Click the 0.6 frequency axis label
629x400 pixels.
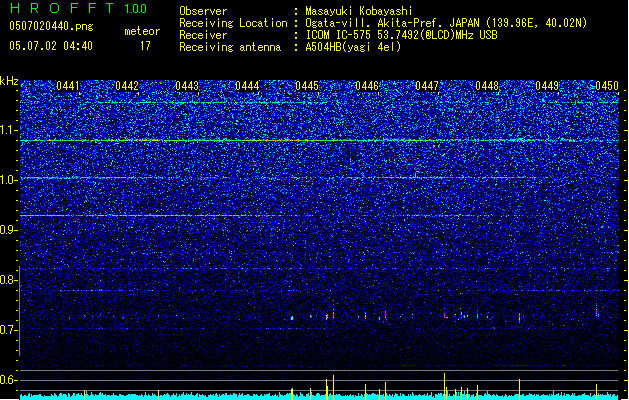(9, 380)
